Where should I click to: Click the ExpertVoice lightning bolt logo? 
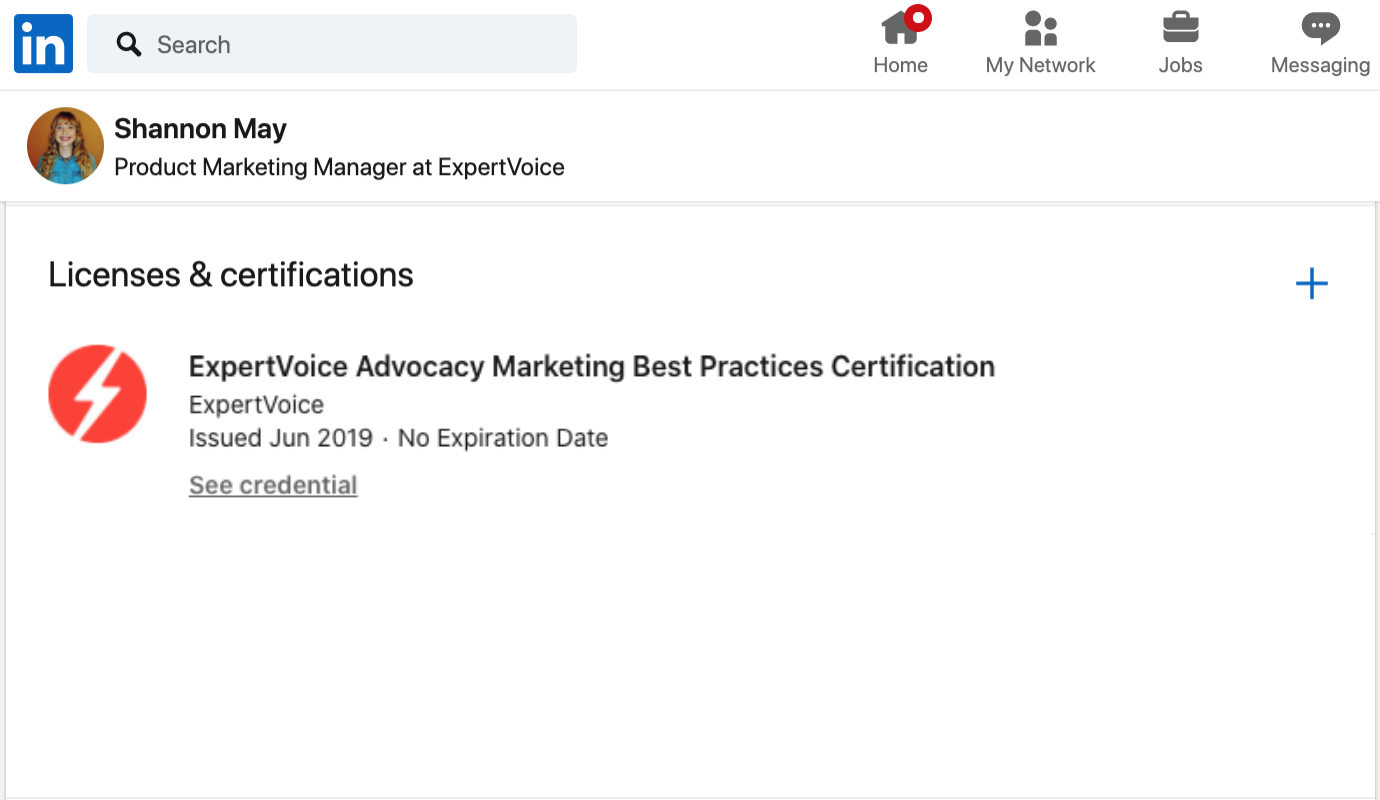(97, 394)
